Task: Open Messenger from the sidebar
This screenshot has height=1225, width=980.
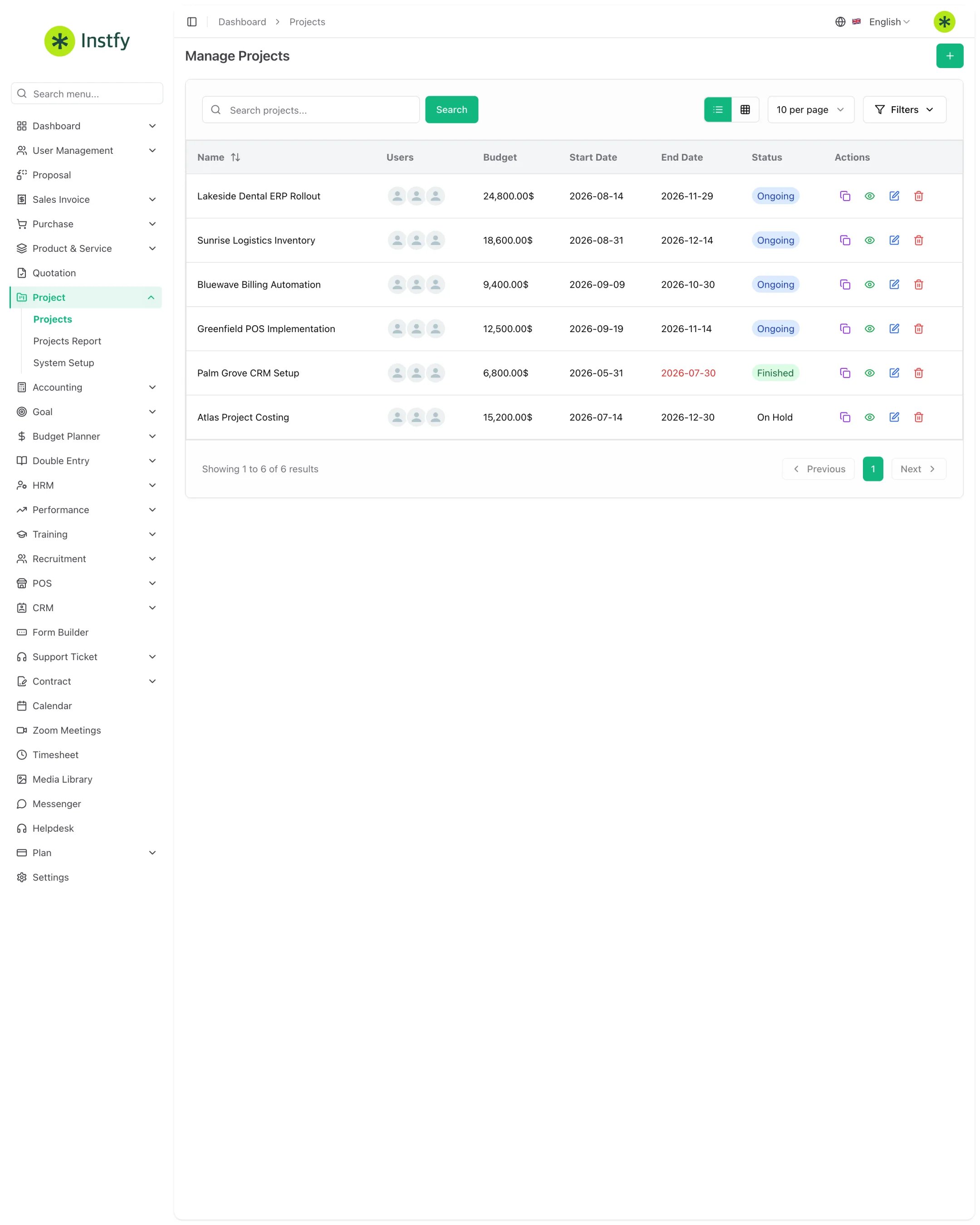Action: [x=86, y=804]
